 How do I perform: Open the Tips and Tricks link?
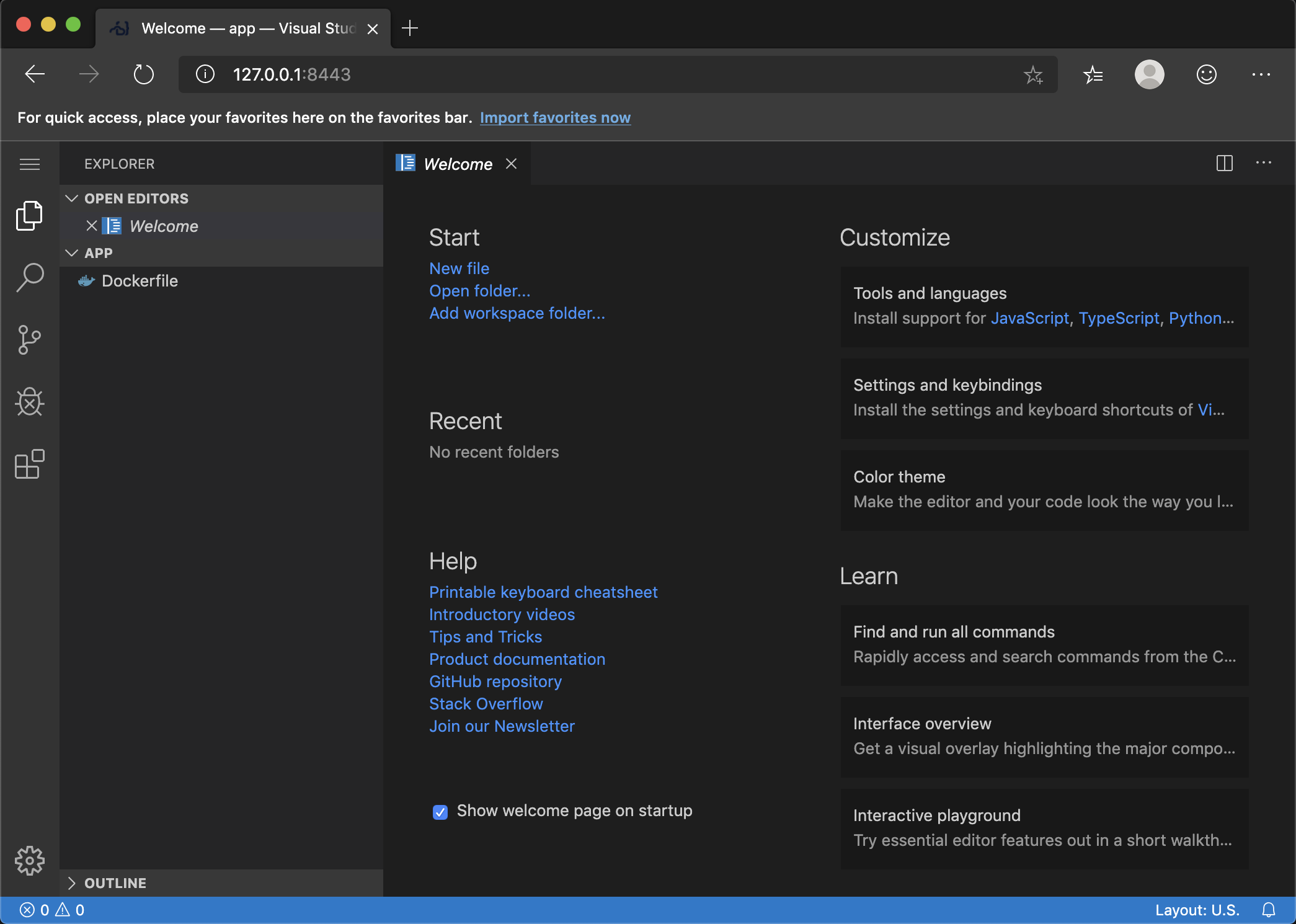(486, 637)
